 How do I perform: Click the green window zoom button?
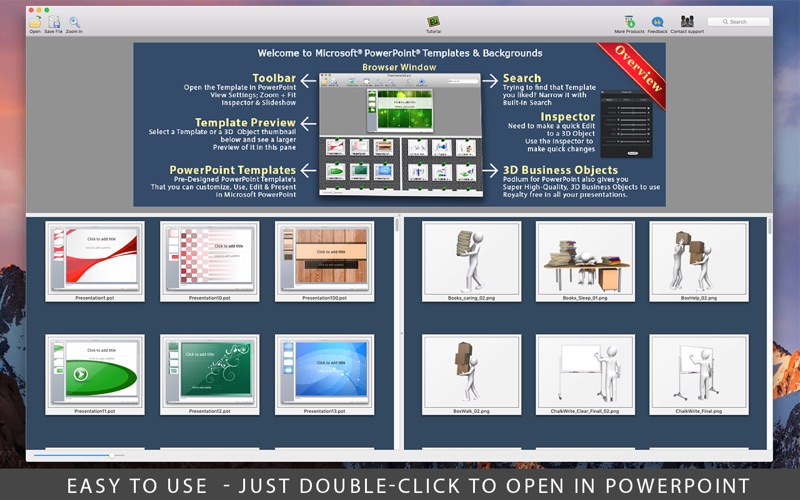click(47, 10)
